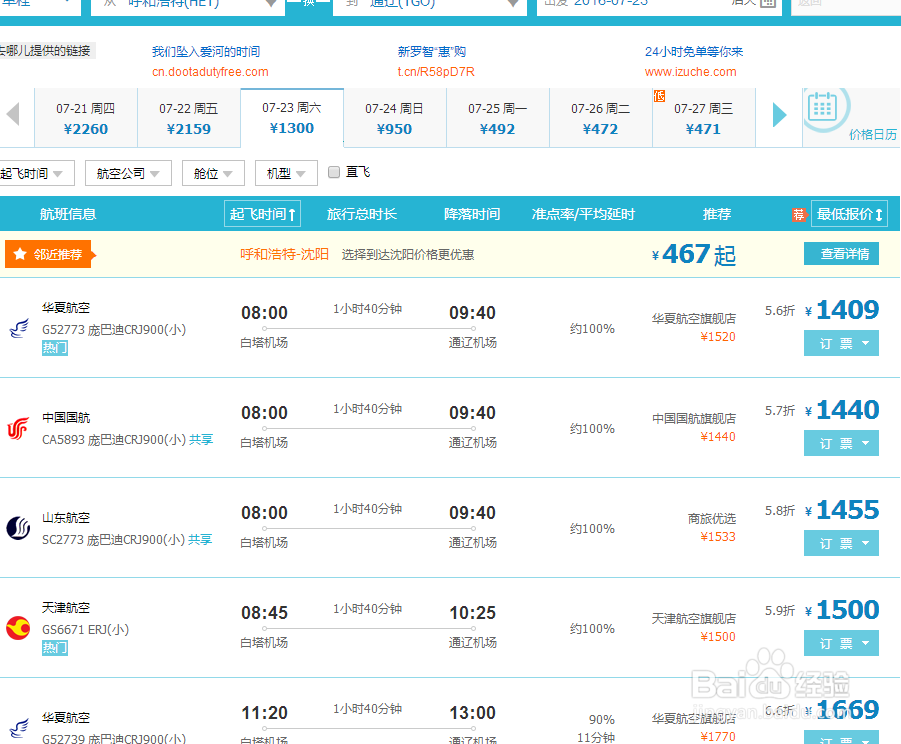Expand 订票 dropdown for ¥1440 flight
This screenshot has height=744, width=901.
tap(841, 443)
